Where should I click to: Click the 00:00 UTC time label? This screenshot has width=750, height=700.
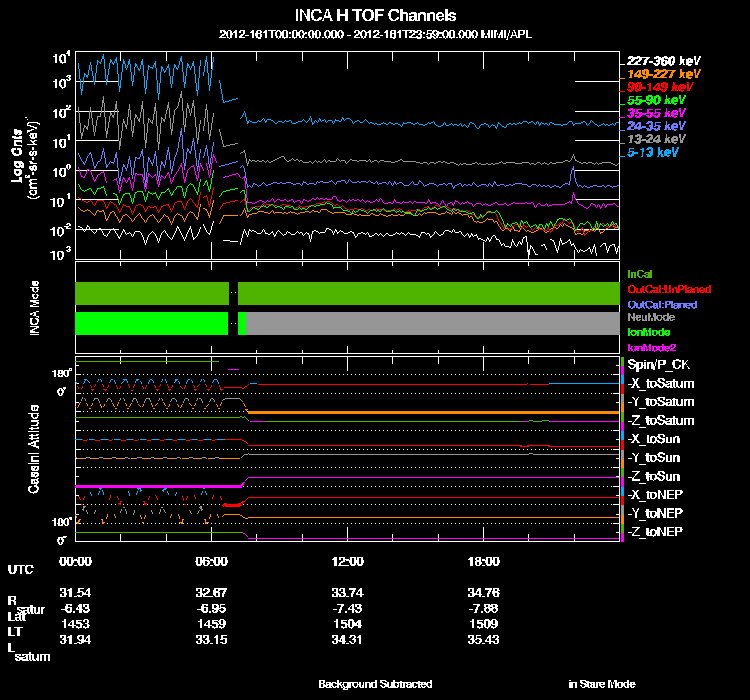click(75, 561)
